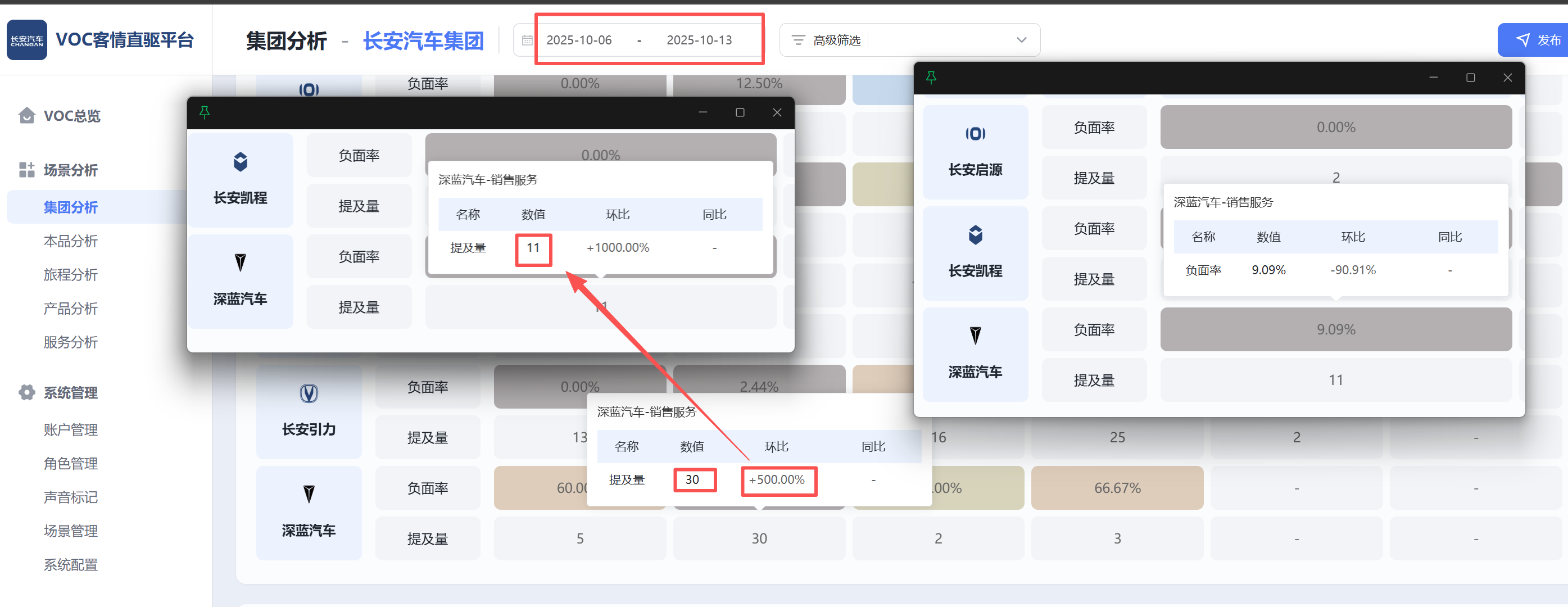Image resolution: width=1568 pixels, height=607 pixels.
Task: Click the green pin icon in left popup
Action: click(x=205, y=112)
